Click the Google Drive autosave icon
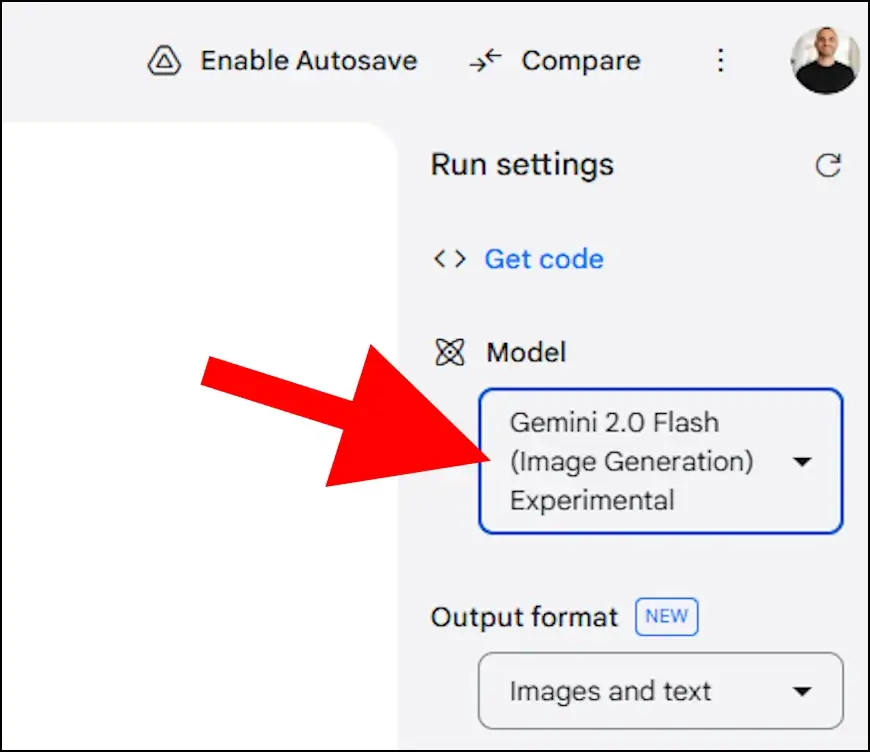Viewport: 870px width, 752px height. (164, 60)
